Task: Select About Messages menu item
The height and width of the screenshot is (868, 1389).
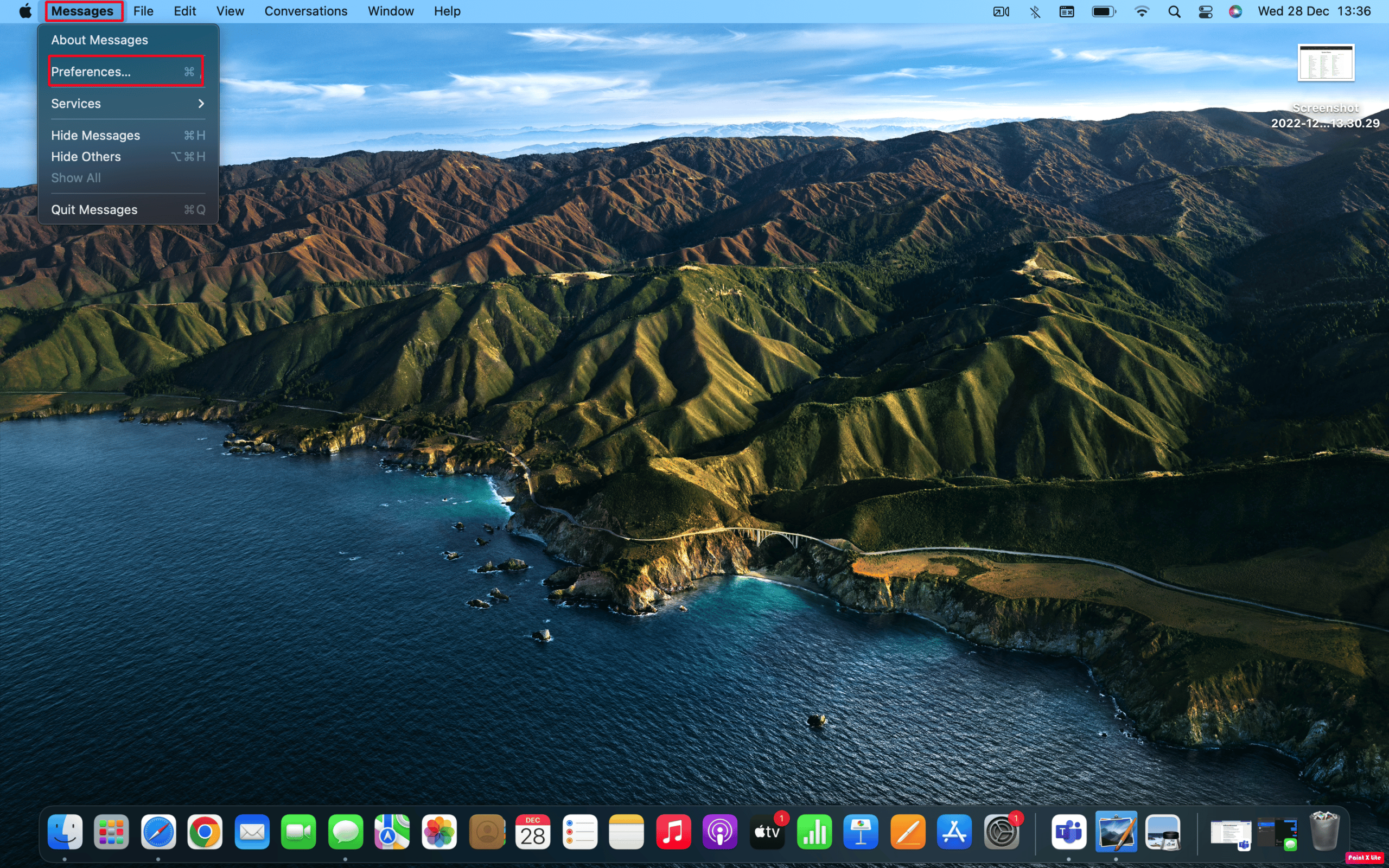Action: 99,39
